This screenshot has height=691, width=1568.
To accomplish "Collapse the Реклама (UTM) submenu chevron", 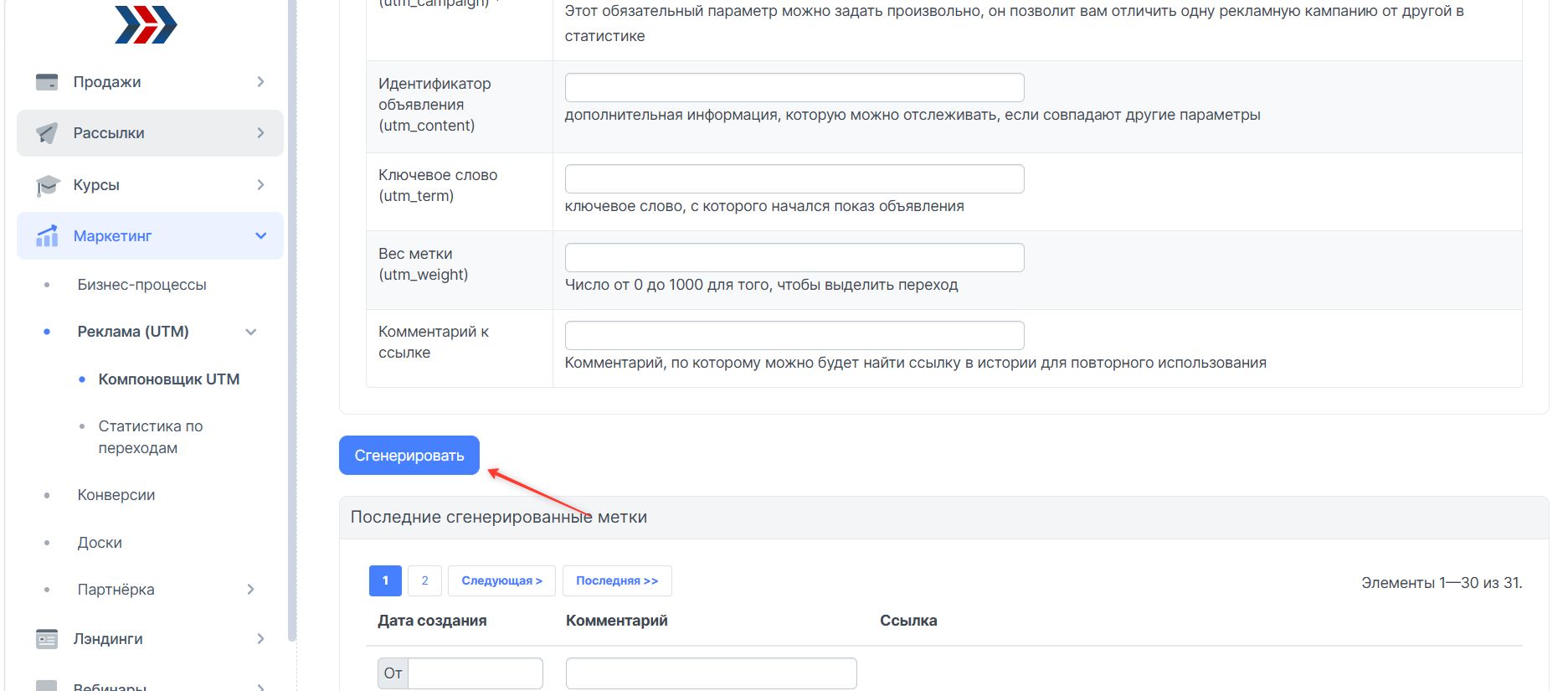I will pos(250,332).
